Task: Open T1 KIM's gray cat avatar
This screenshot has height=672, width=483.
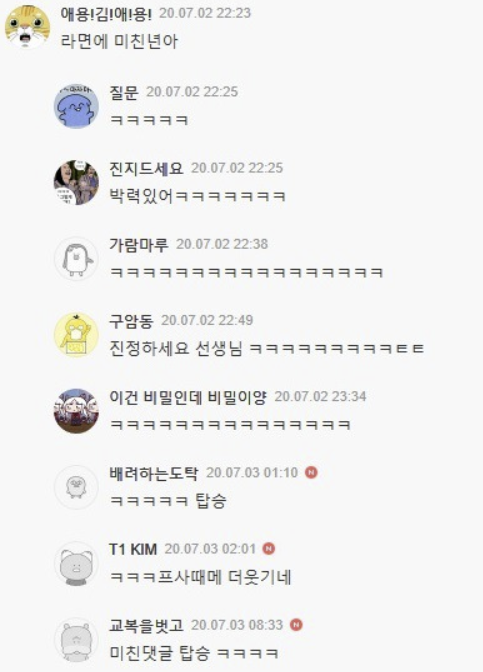Action: [x=76, y=564]
